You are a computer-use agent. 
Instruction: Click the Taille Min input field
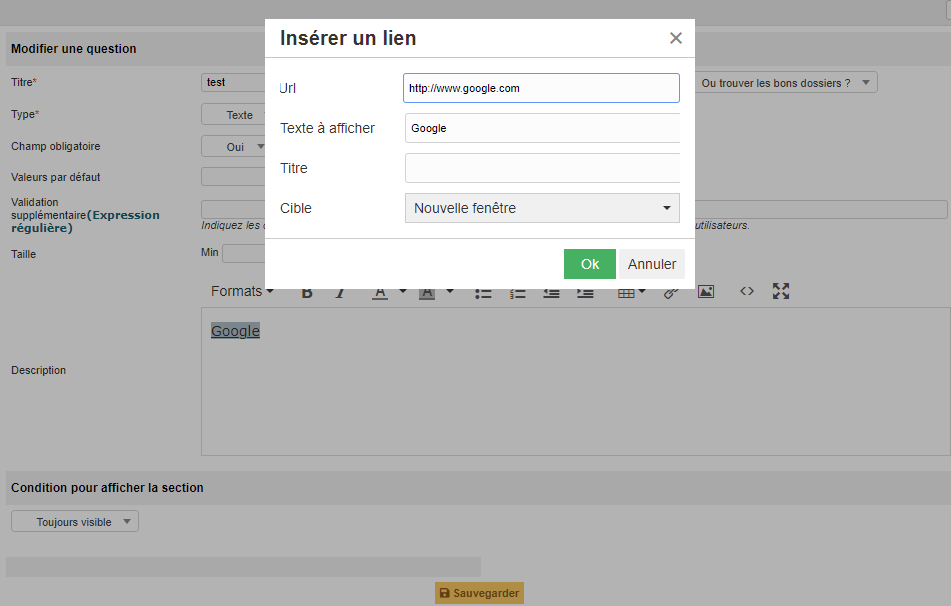[x=244, y=253]
